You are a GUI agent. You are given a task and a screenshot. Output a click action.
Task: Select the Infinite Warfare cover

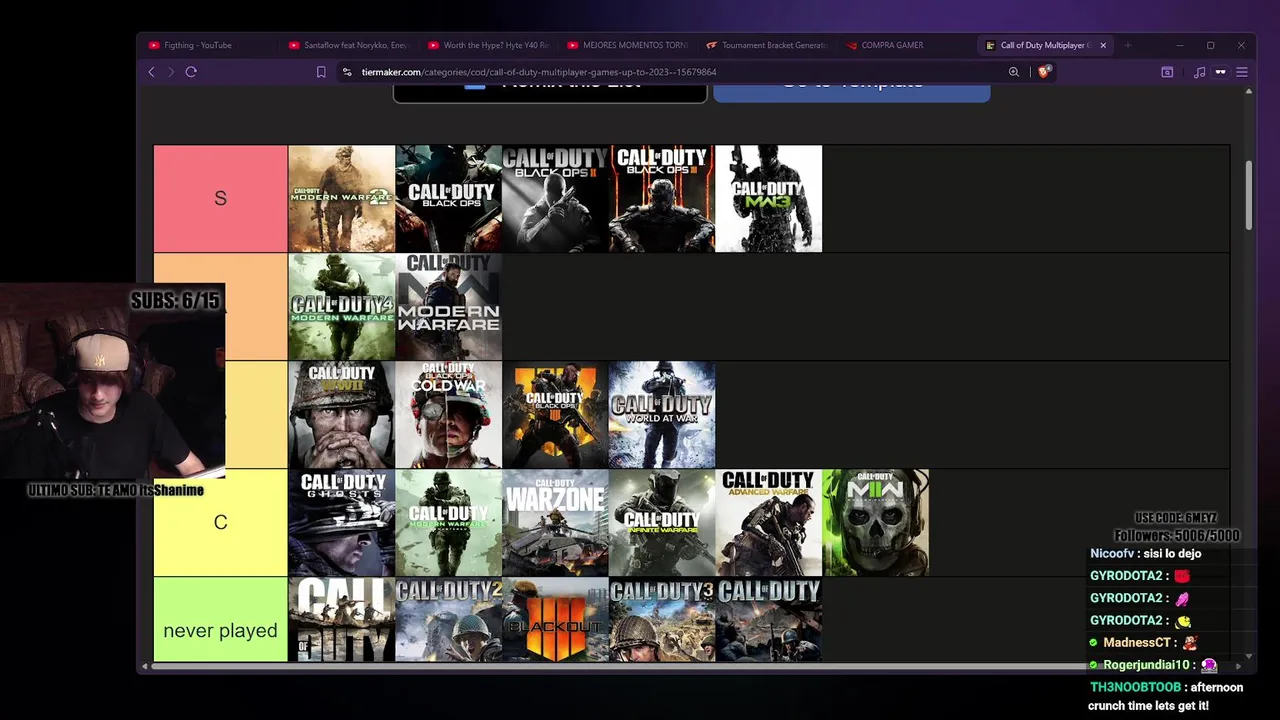[662, 522]
